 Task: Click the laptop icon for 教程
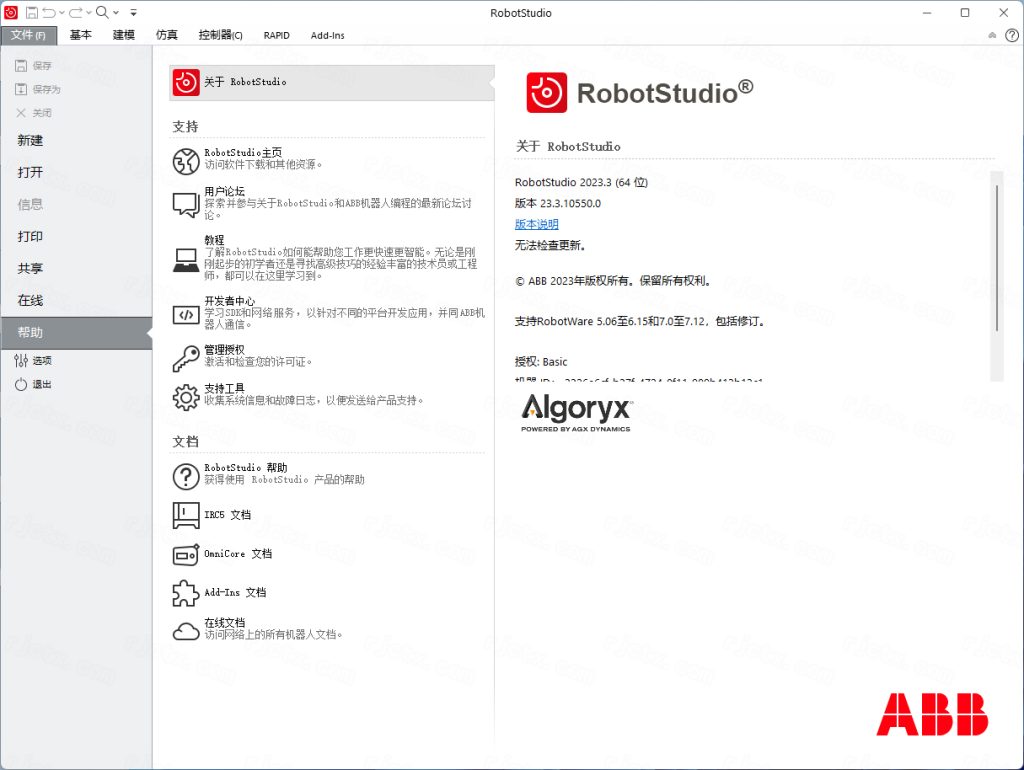185,260
